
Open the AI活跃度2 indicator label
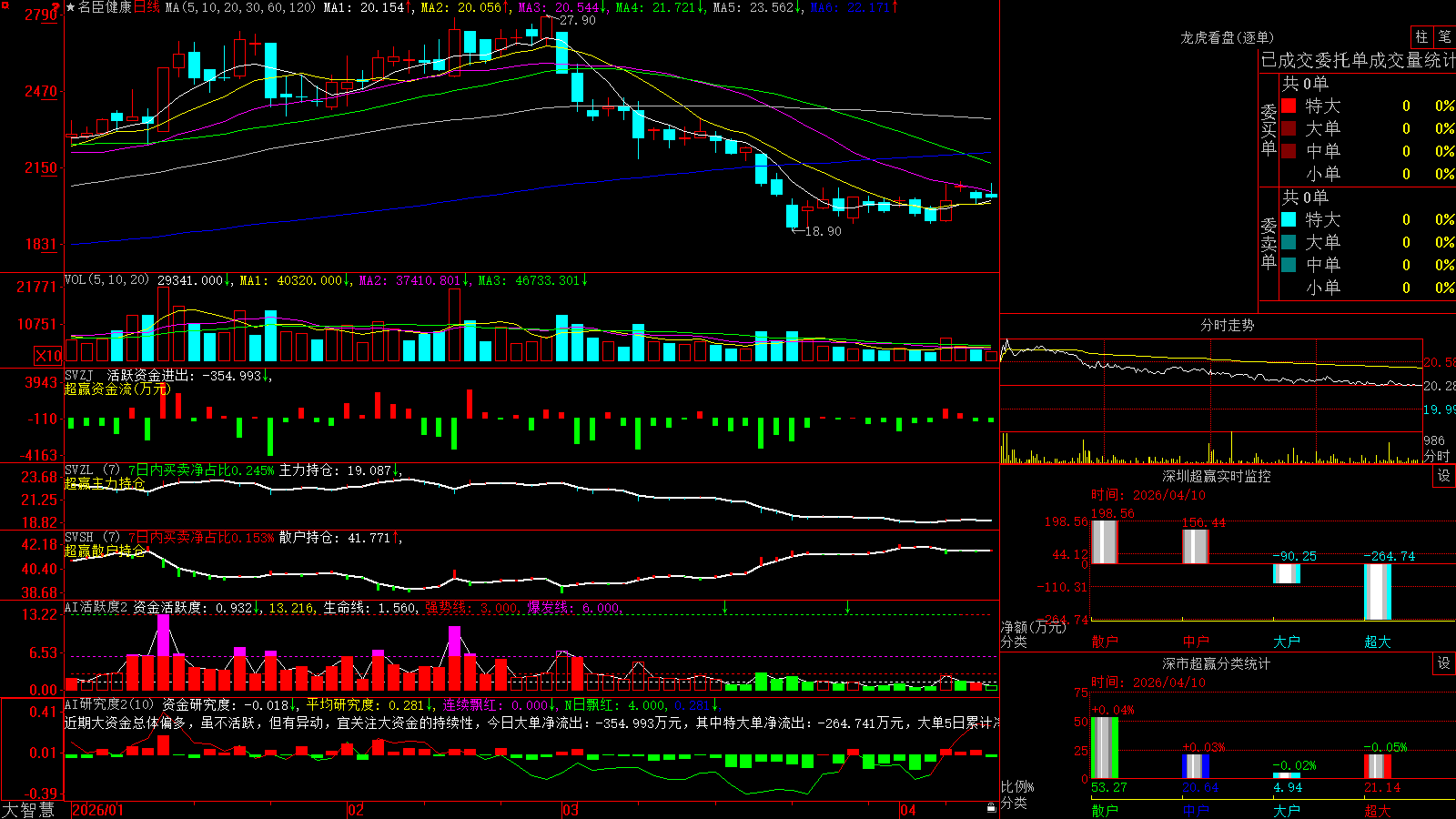(96, 607)
